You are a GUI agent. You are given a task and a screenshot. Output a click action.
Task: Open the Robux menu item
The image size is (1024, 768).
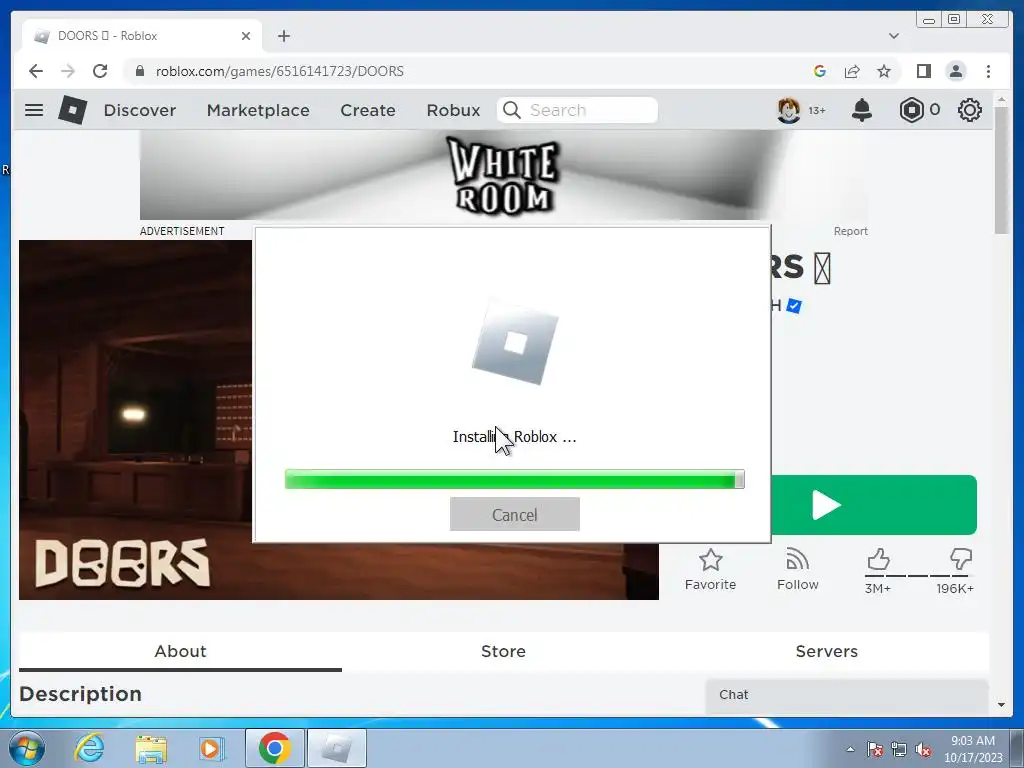[453, 110]
